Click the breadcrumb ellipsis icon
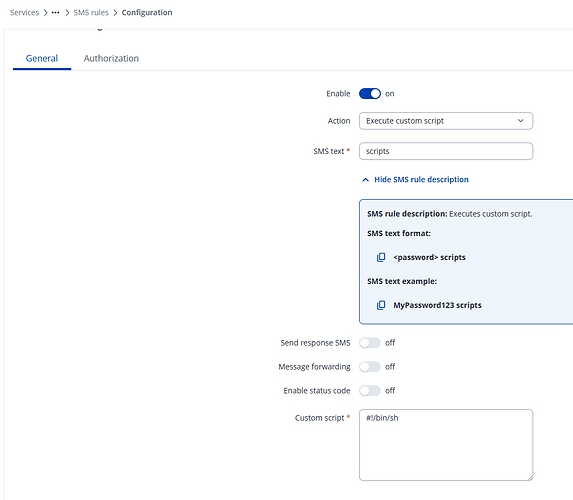 point(56,12)
